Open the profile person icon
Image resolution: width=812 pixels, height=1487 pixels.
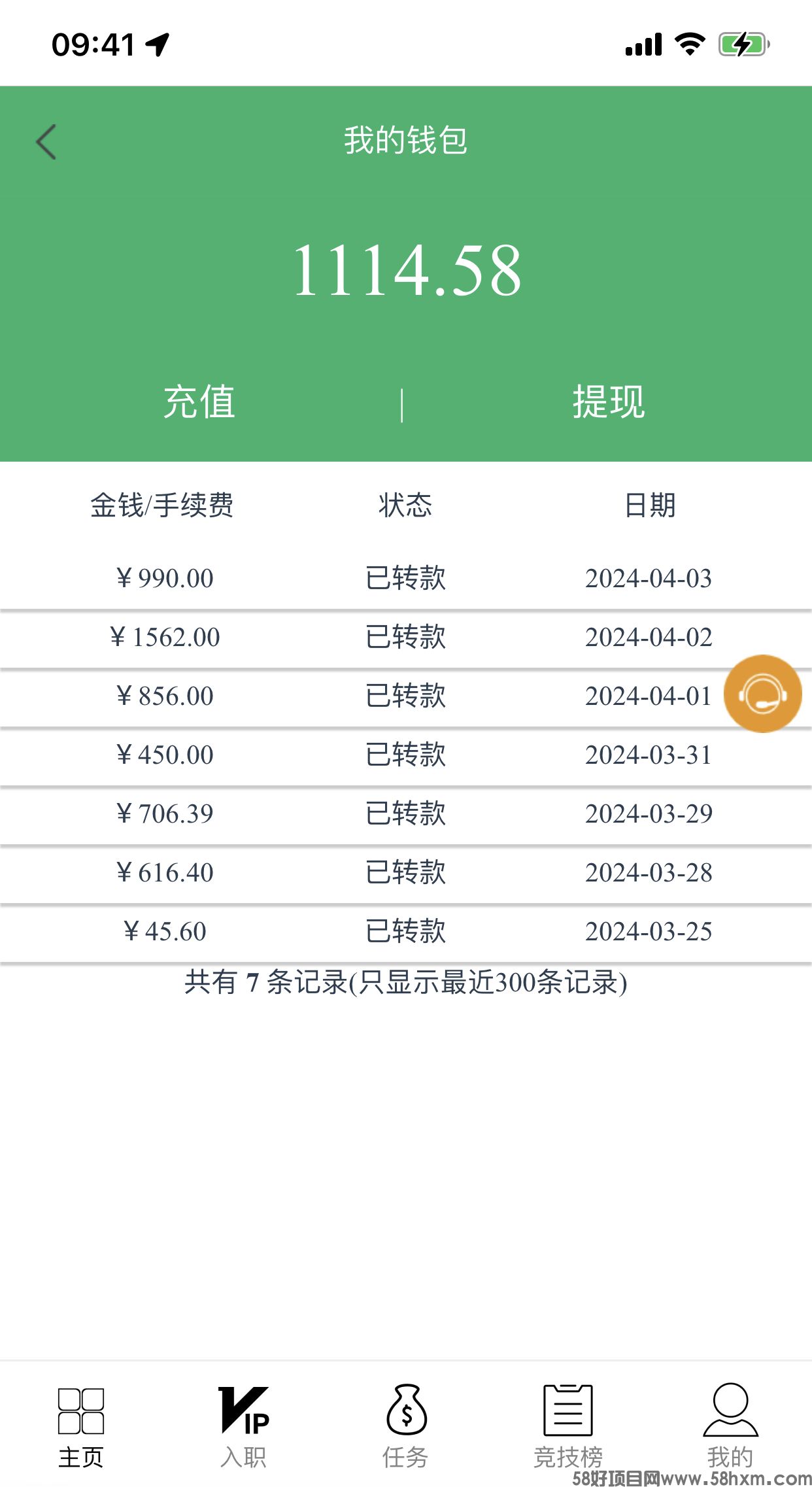click(x=730, y=1409)
